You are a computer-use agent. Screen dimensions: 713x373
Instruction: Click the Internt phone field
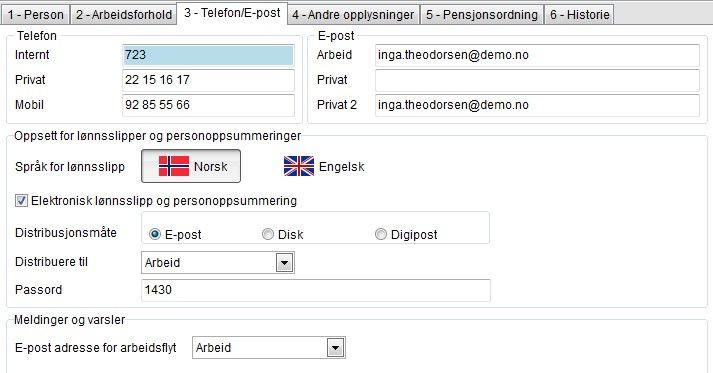208,55
